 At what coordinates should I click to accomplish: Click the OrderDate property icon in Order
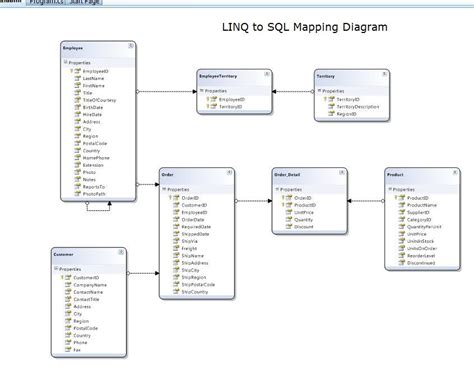point(176,219)
